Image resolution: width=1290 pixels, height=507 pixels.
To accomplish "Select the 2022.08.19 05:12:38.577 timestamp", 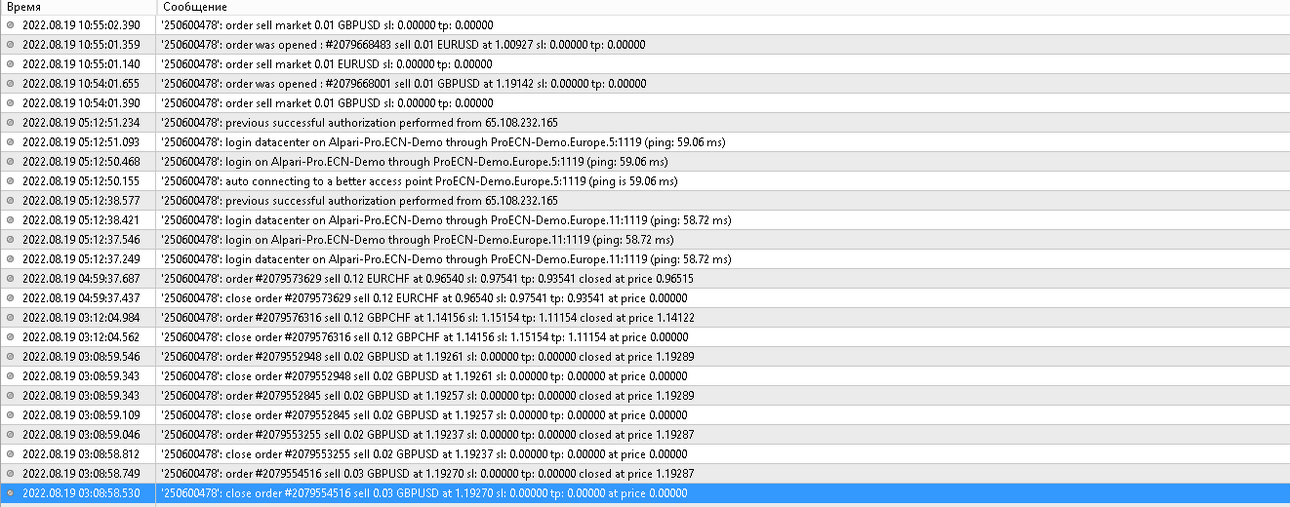I will point(81,201).
